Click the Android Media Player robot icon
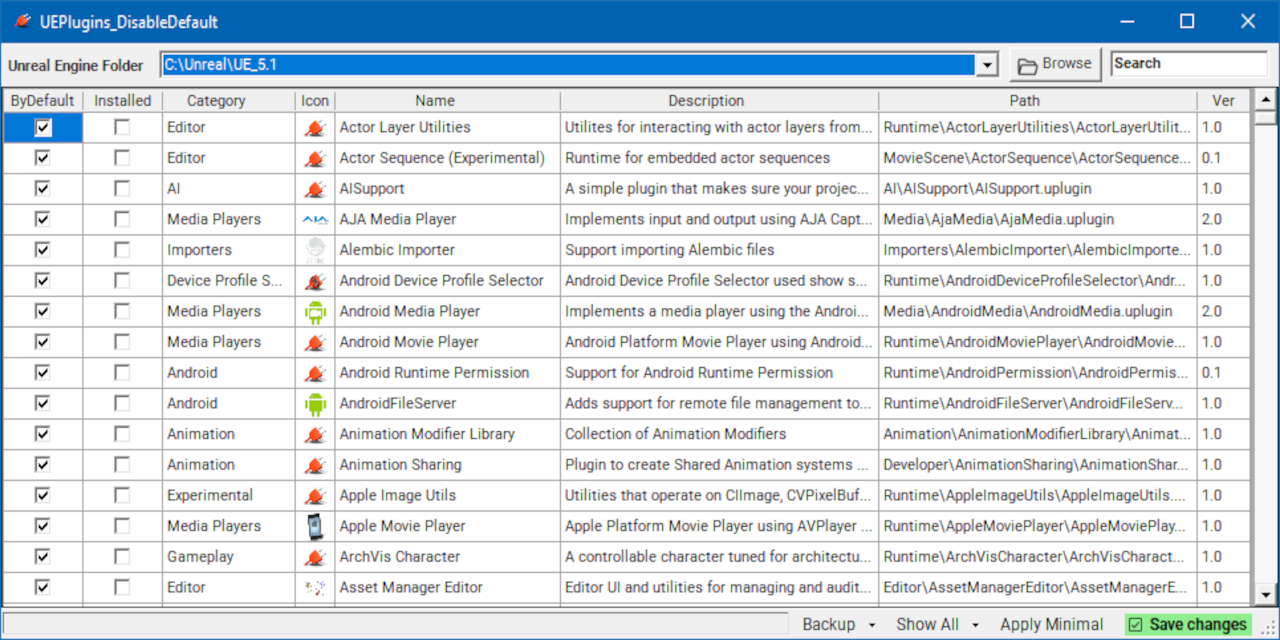The image size is (1280, 640). click(315, 311)
